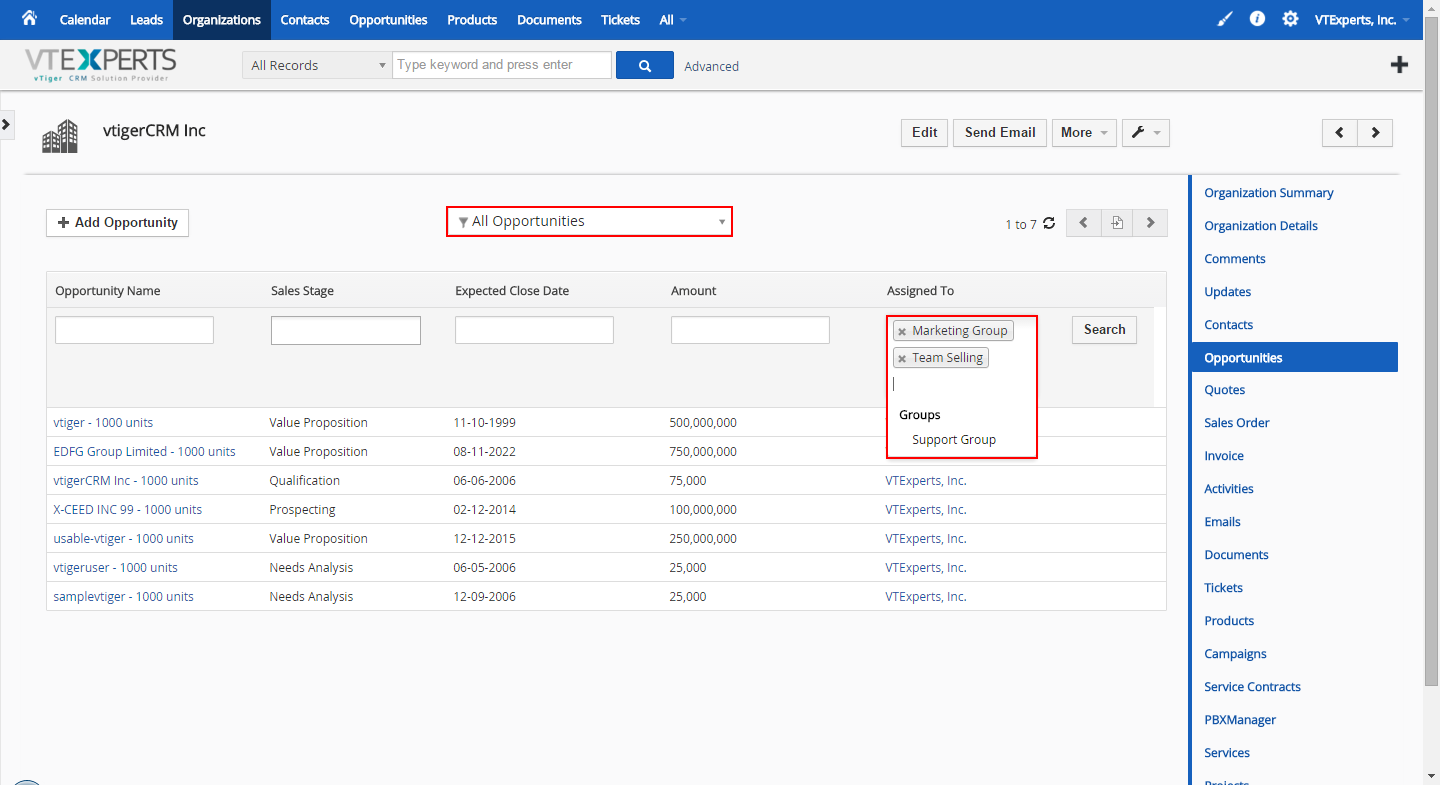Click the keyword search input field
The height and width of the screenshot is (785, 1440).
coord(502,65)
